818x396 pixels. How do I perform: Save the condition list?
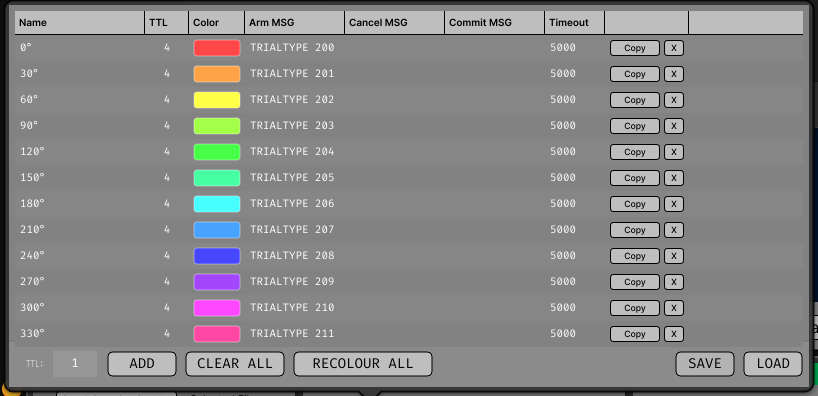(705, 364)
